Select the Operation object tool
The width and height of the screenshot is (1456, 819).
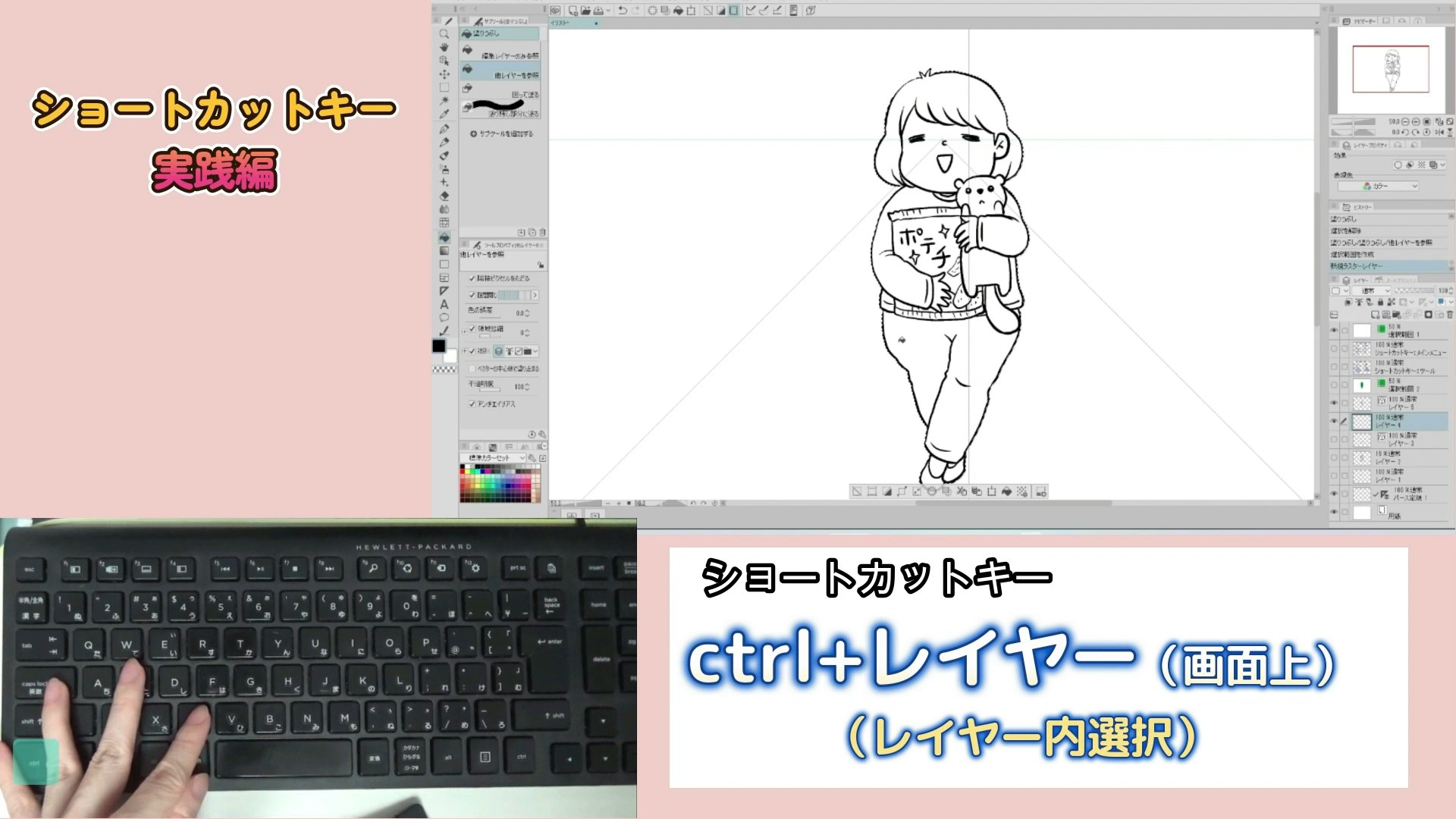pos(444,61)
